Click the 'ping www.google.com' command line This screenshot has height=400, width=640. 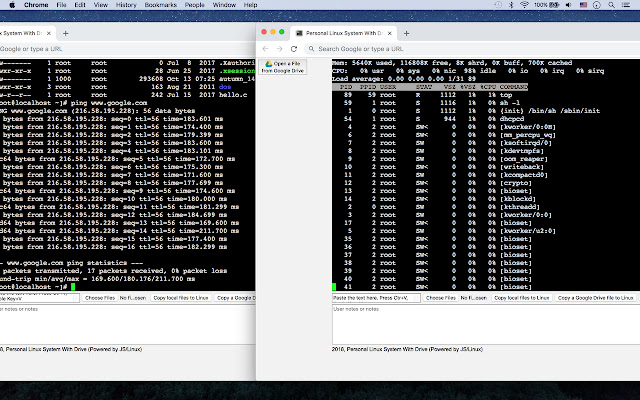point(109,103)
